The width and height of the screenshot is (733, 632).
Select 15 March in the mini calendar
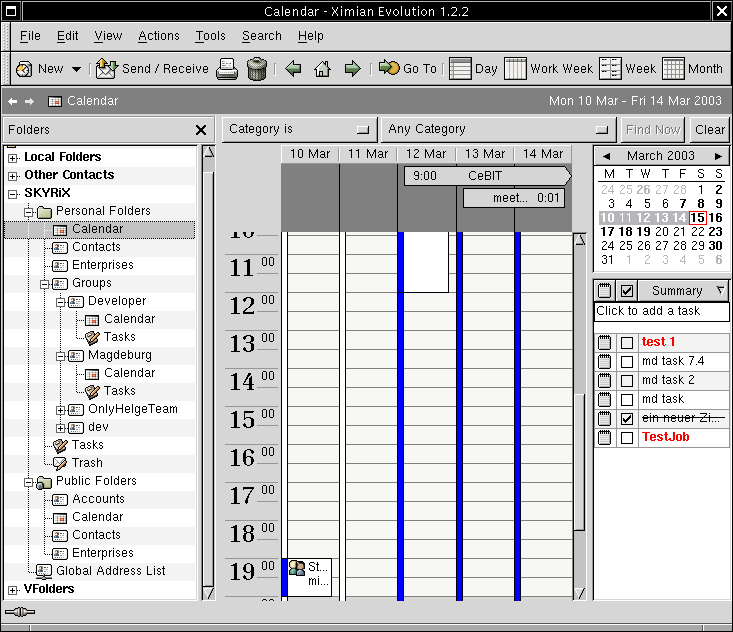coord(697,218)
